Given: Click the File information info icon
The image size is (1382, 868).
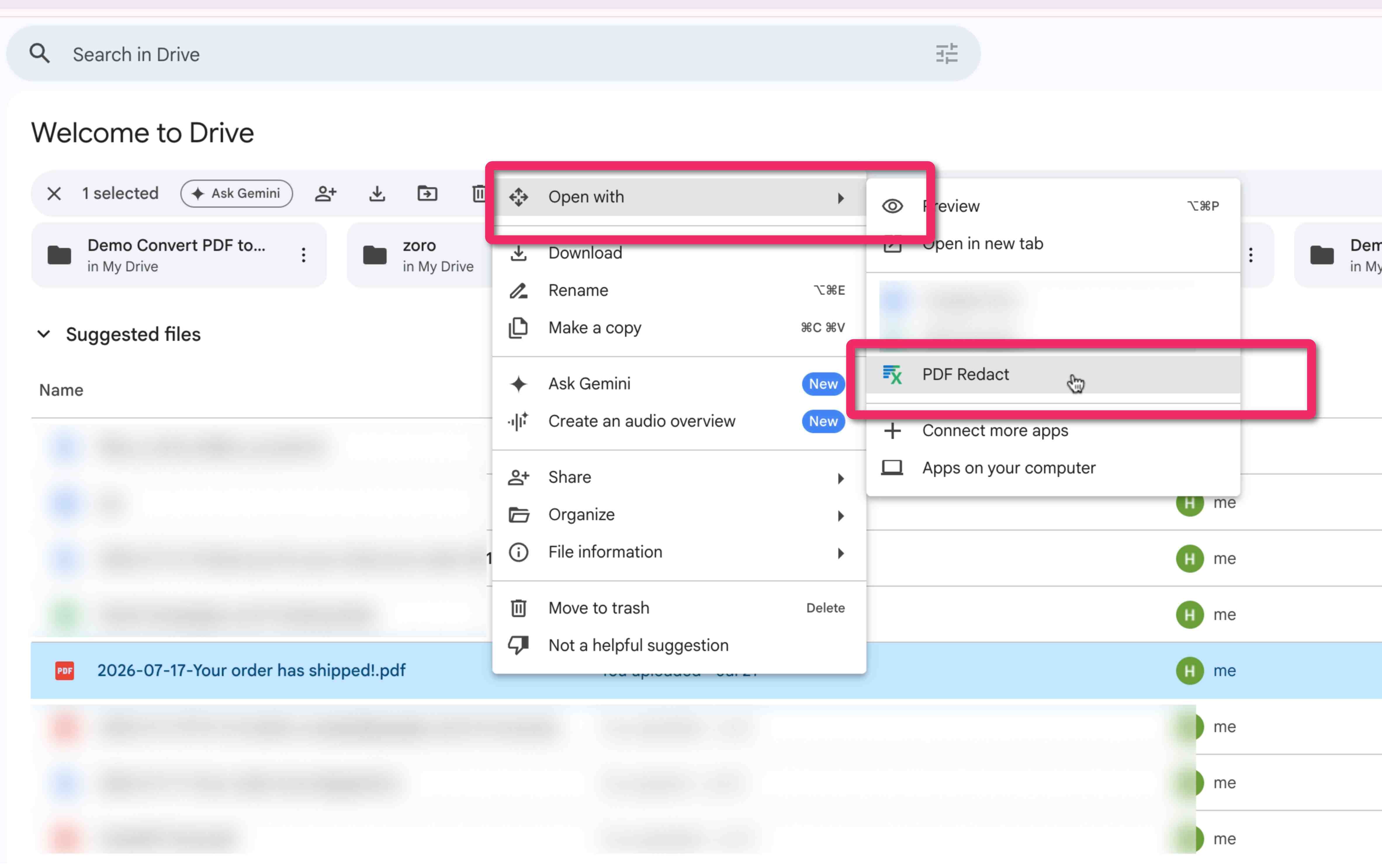Looking at the screenshot, I should 518,552.
